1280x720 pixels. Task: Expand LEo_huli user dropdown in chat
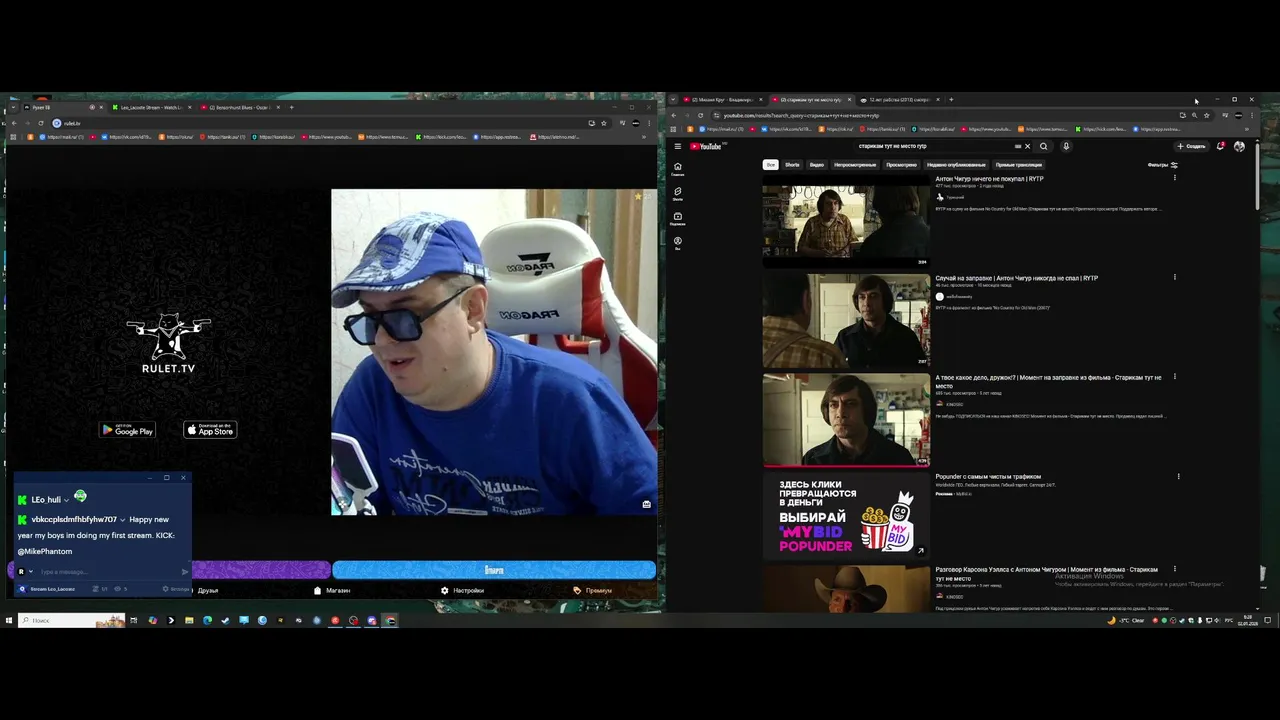point(66,500)
